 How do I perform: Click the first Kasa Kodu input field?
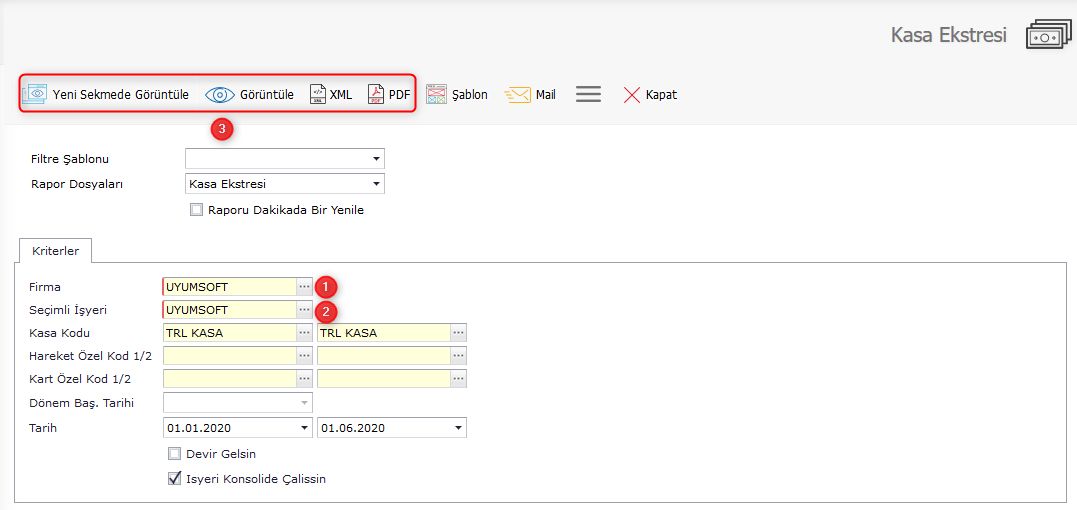[229, 333]
